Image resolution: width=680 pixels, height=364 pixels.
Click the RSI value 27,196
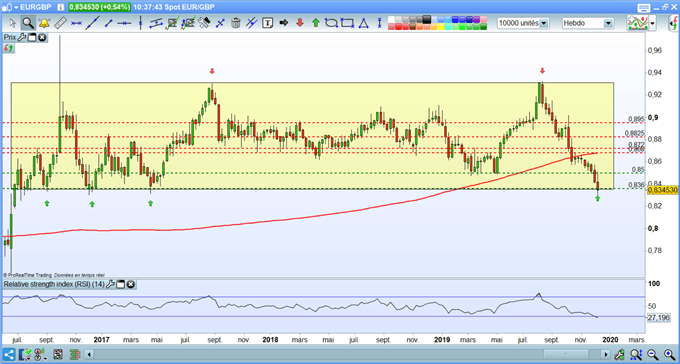659,318
